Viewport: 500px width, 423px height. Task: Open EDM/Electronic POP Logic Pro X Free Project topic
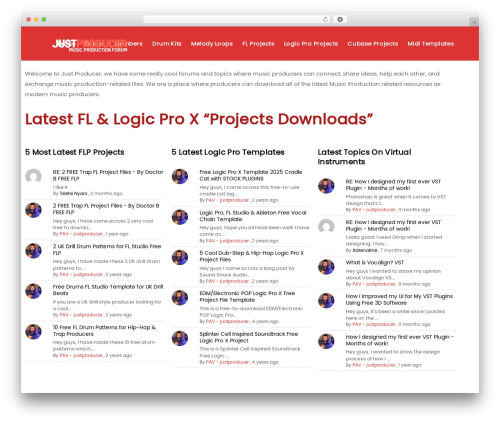(x=247, y=297)
